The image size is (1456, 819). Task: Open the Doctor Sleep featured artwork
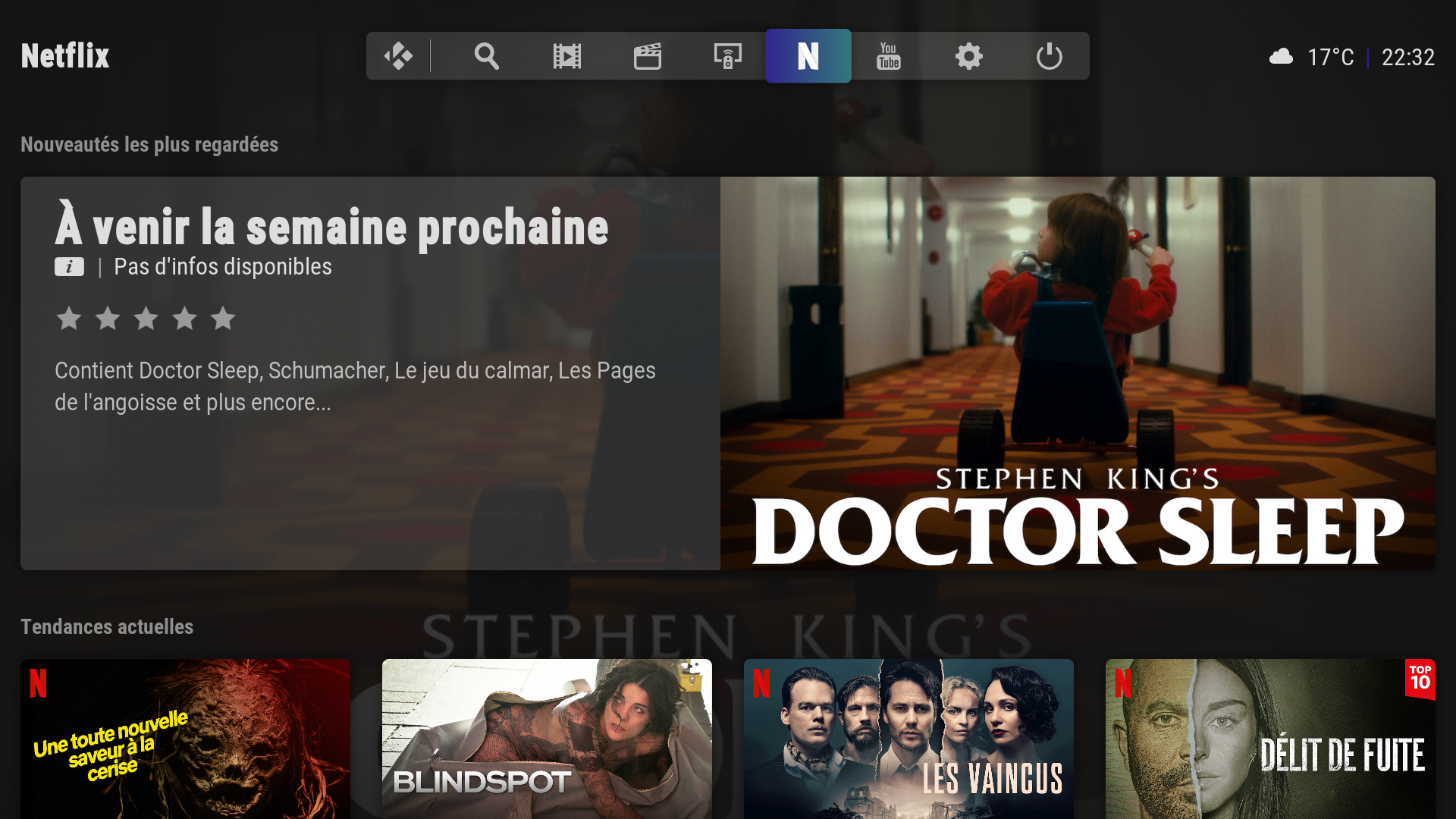1077,372
